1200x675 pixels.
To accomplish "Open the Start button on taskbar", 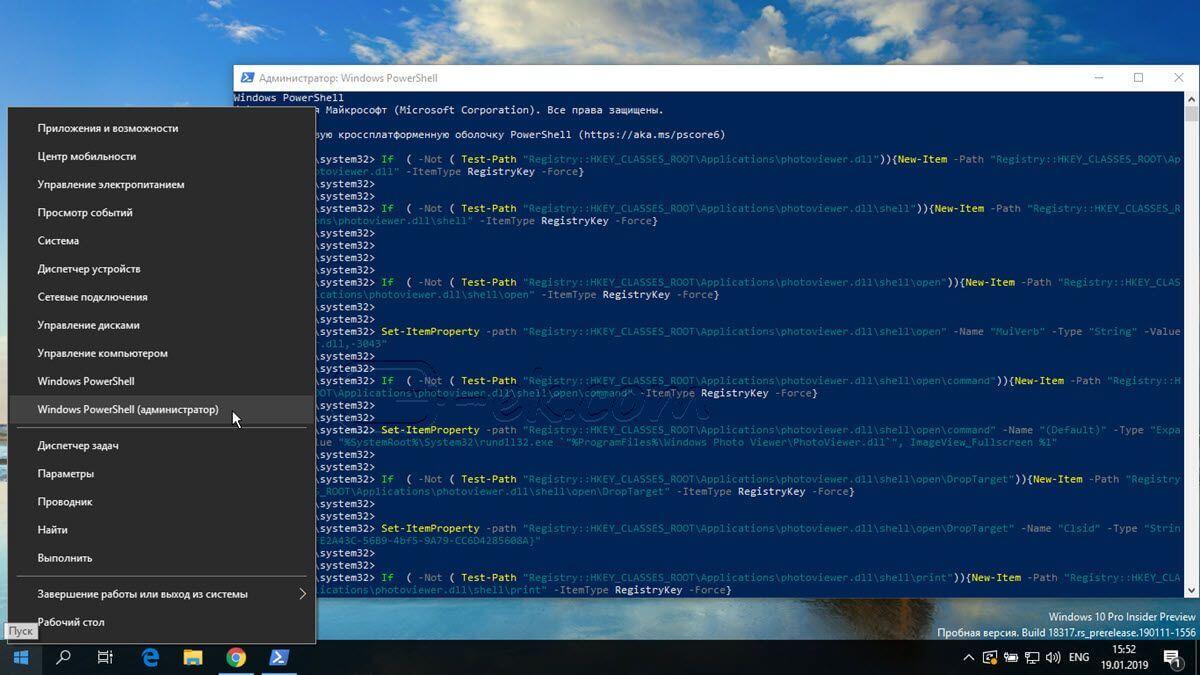I will (21, 657).
